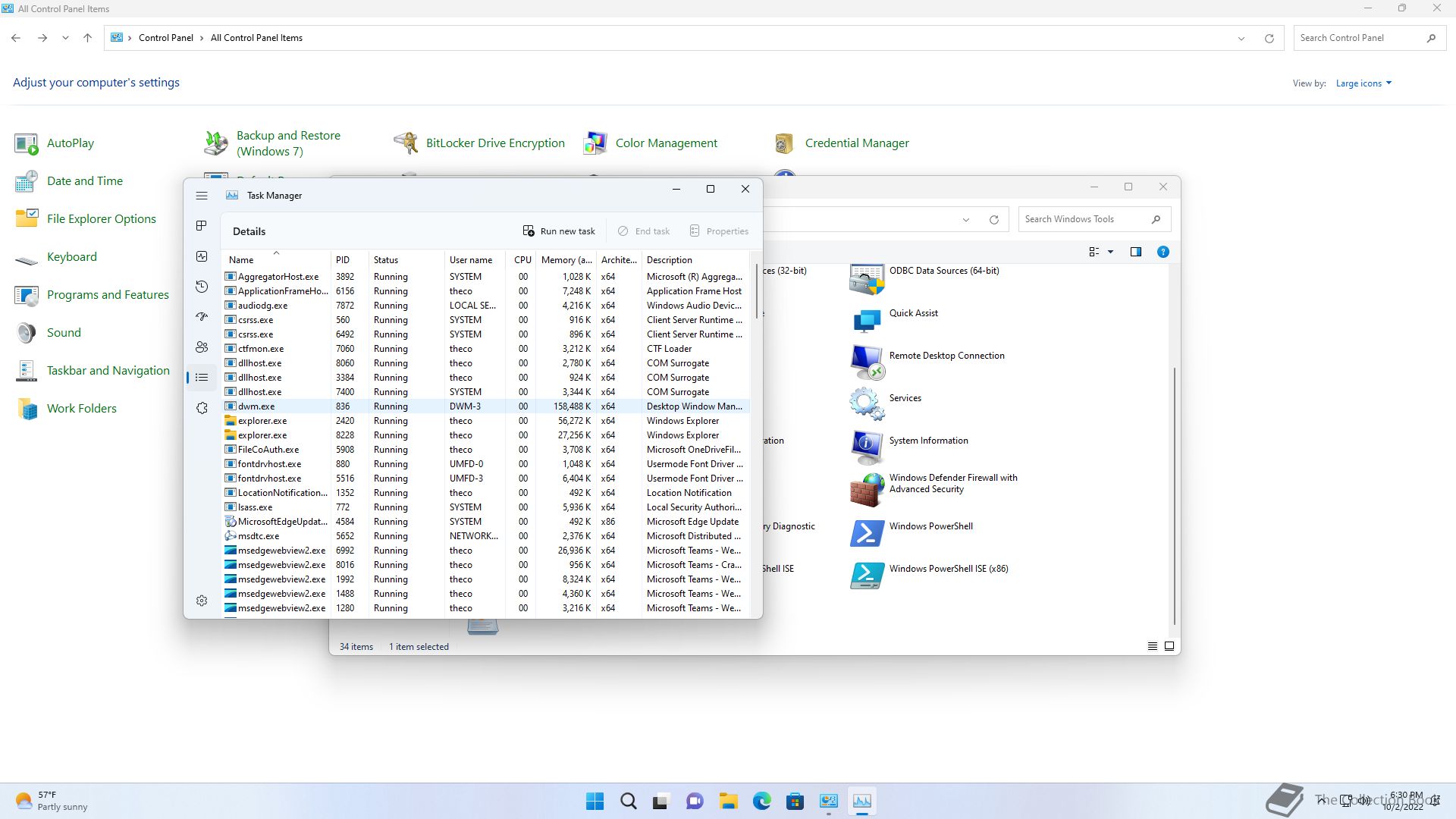Open Services page in Task Manager sidebar
1456x819 pixels.
(202, 408)
